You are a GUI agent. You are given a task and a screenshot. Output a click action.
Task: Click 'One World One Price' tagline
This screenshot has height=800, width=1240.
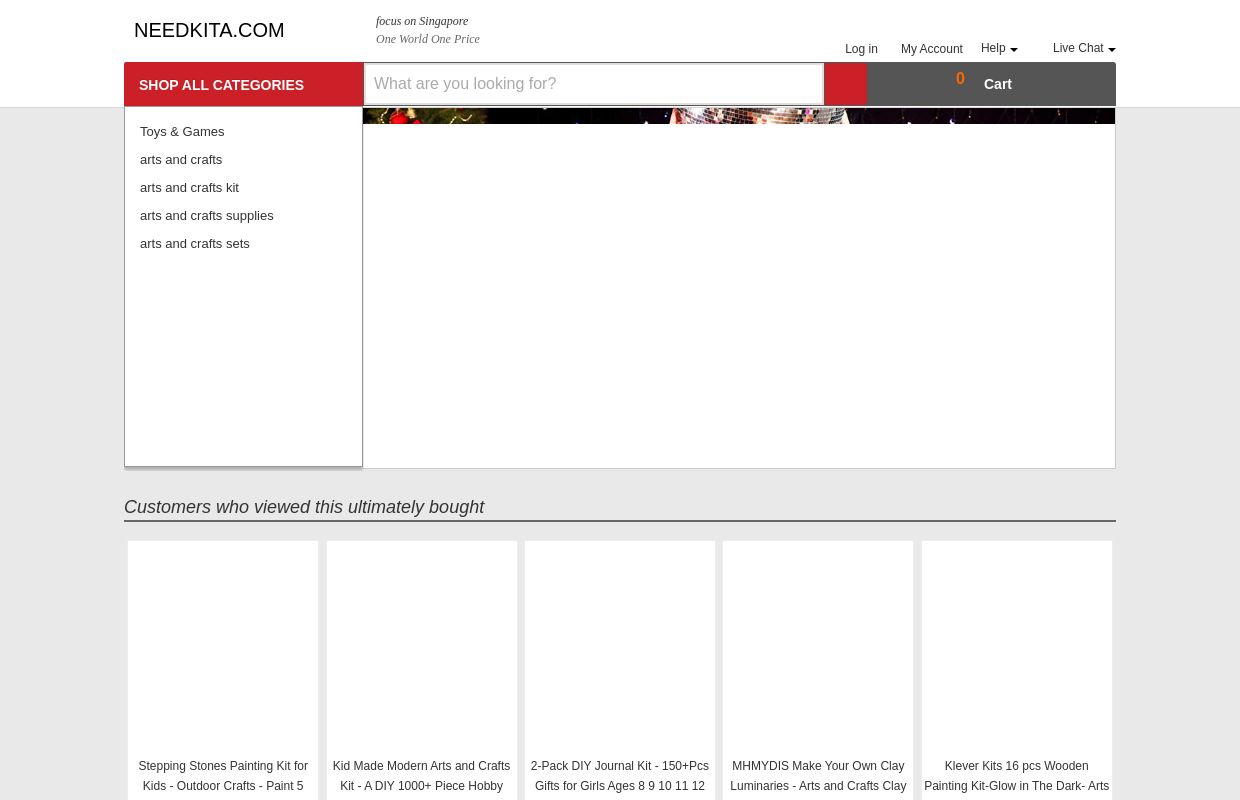click(428, 39)
